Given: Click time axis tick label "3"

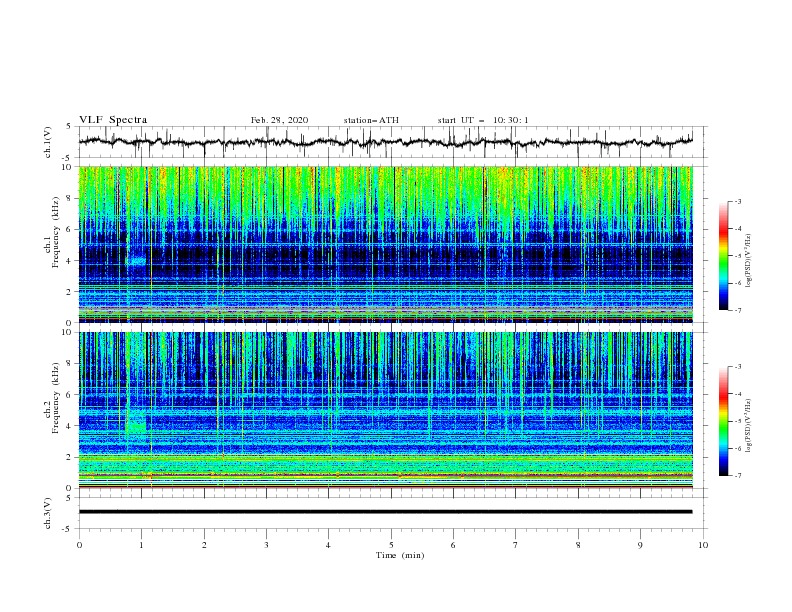Looking at the screenshot, I should click(x=266, y=545).
